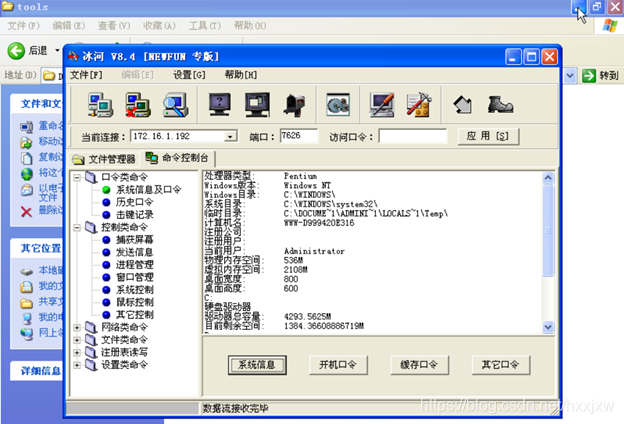
Task: Click the local settings tools icon
Action: [419, 105]
